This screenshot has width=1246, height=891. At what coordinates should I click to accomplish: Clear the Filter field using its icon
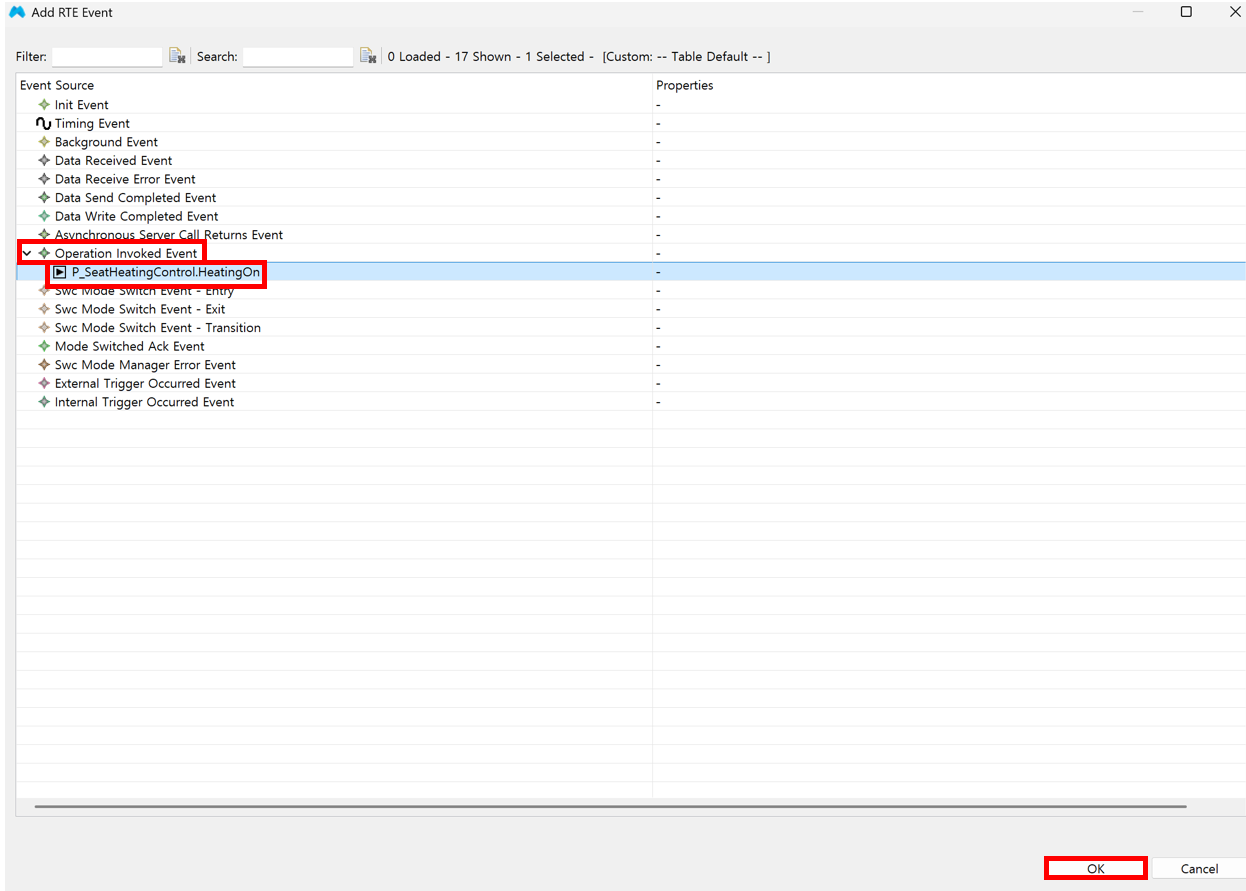177,57
